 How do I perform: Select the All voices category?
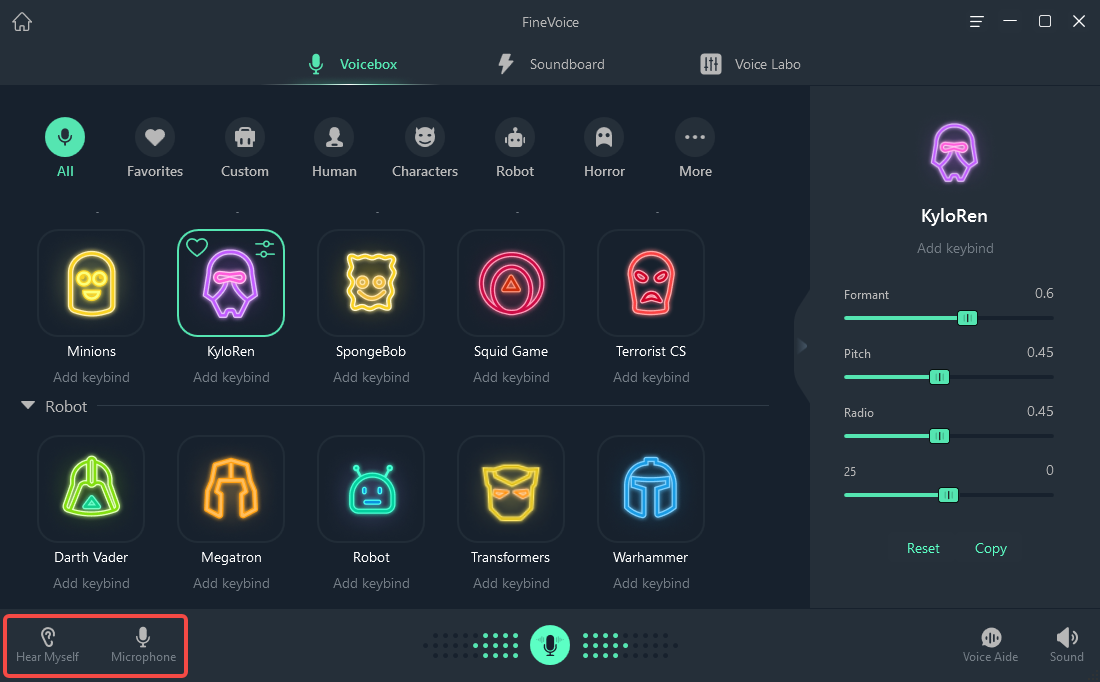tap(65, 148)
